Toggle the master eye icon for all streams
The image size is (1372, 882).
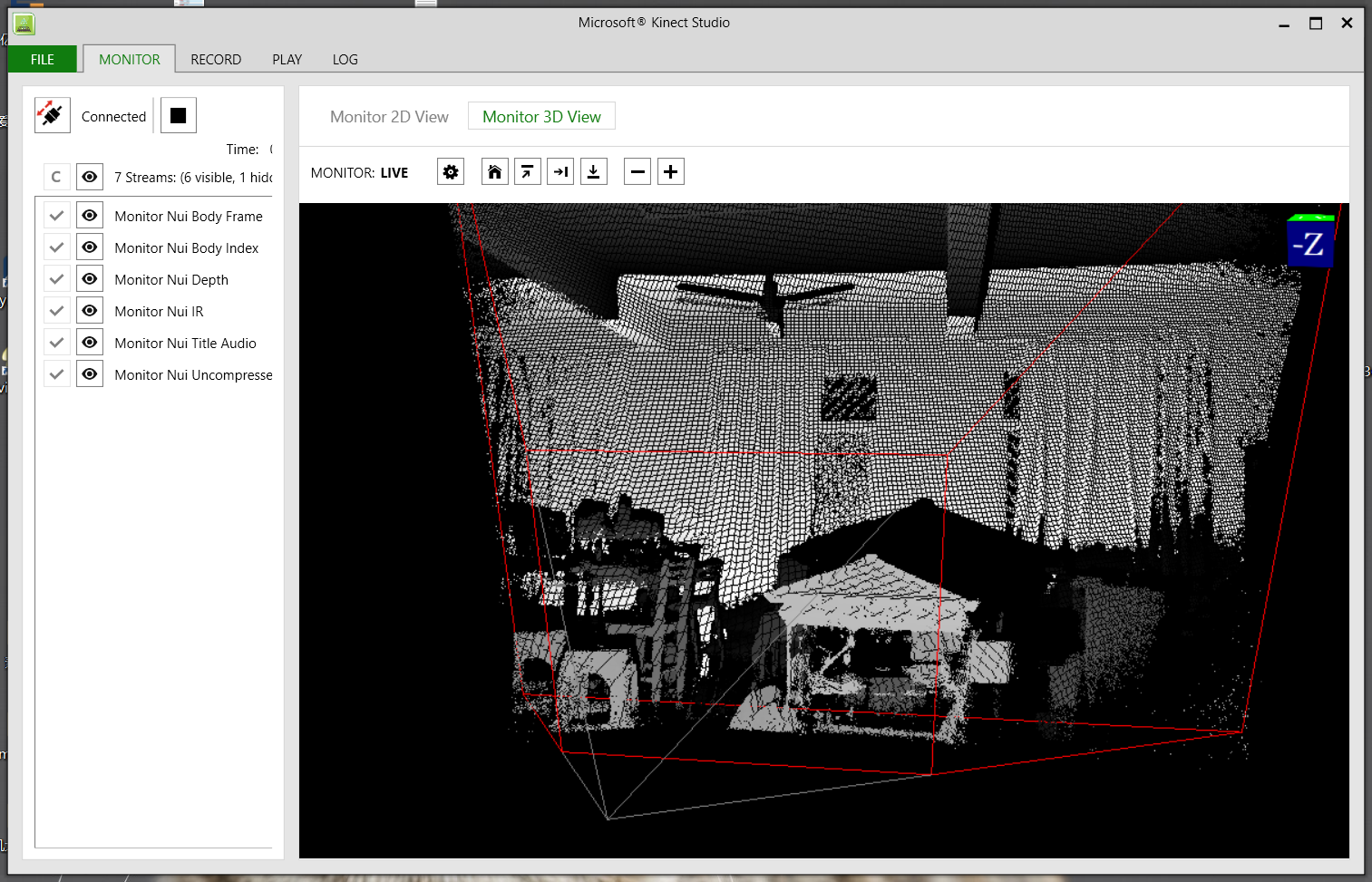click(x=89, y=176)
